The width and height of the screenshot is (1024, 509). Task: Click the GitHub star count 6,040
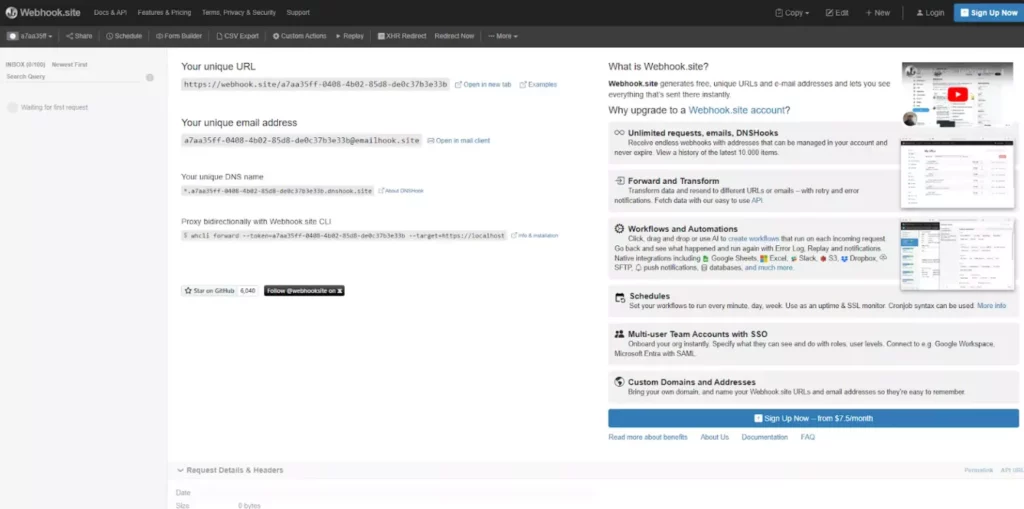[248, 290]
